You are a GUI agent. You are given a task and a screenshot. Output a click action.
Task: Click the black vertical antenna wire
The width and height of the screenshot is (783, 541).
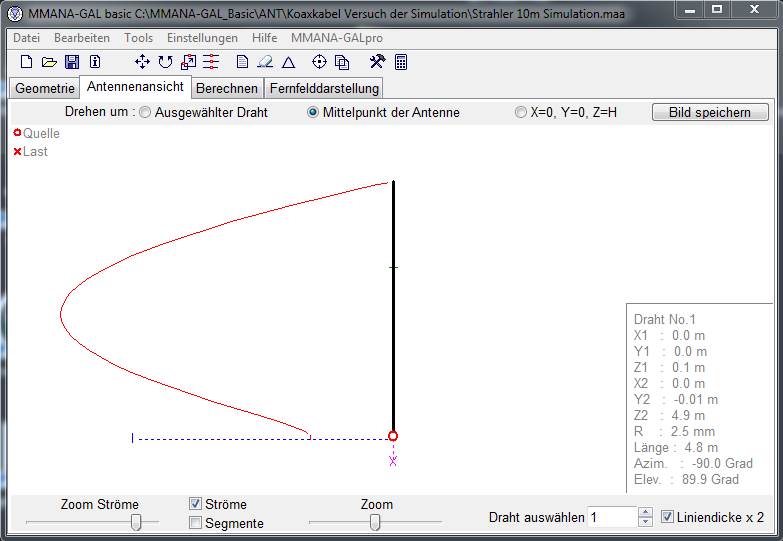click(393, 306)
